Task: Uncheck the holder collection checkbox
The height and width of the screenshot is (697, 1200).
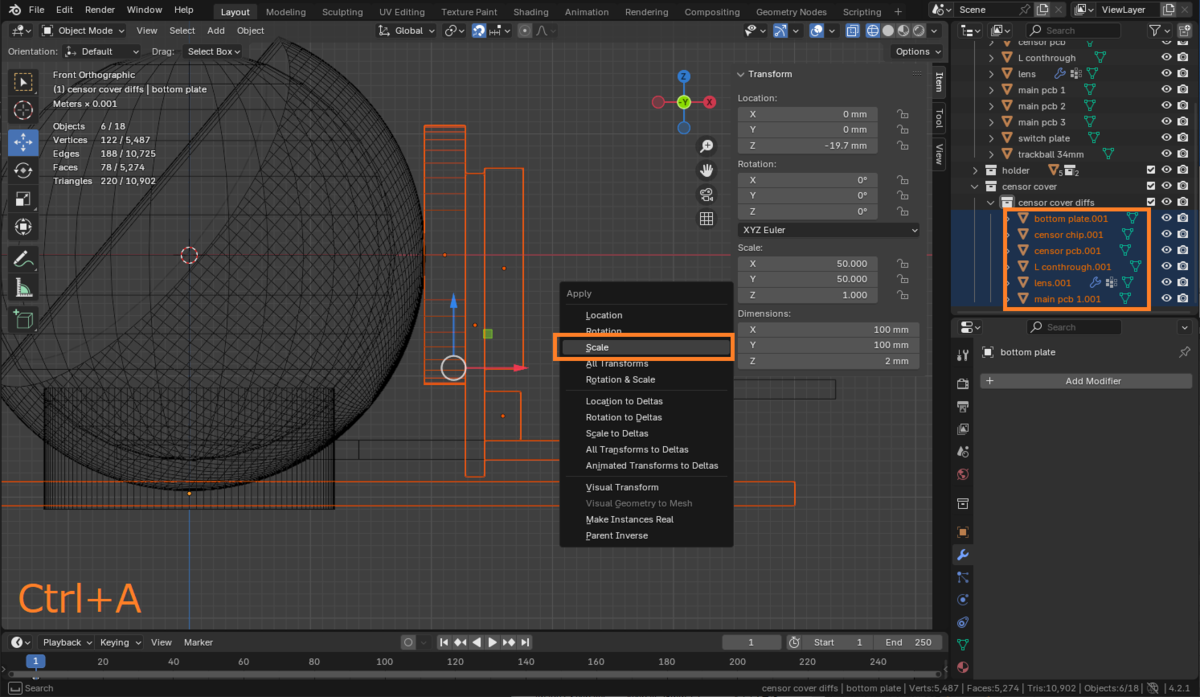Action: [x=1150, y=171]
